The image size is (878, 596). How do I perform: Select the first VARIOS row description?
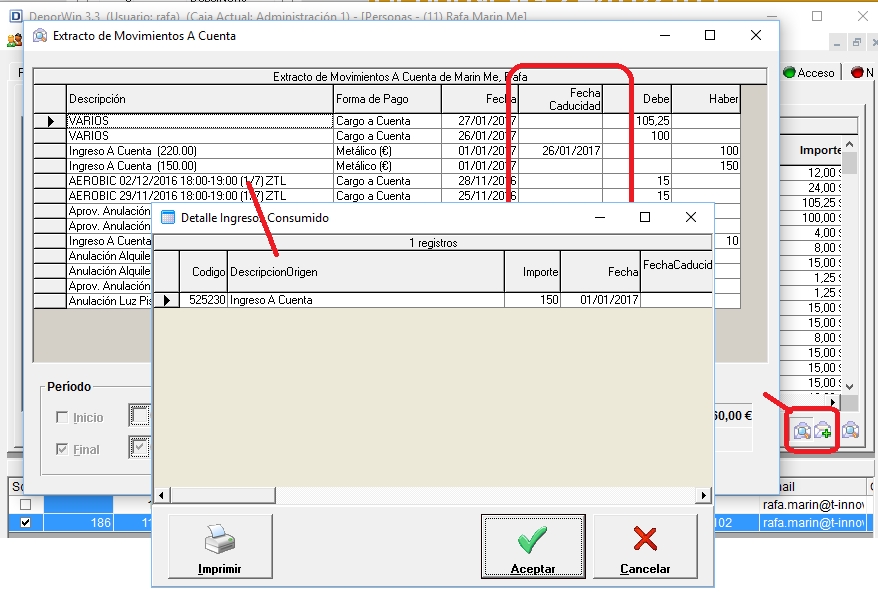click(199, 121)
